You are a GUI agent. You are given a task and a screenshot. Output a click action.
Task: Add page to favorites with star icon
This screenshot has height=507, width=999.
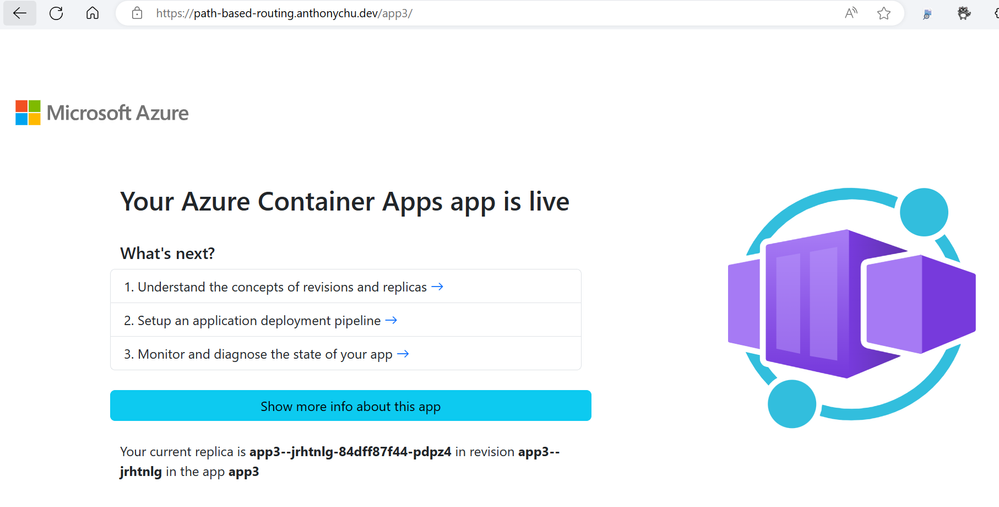click(884, 13)
